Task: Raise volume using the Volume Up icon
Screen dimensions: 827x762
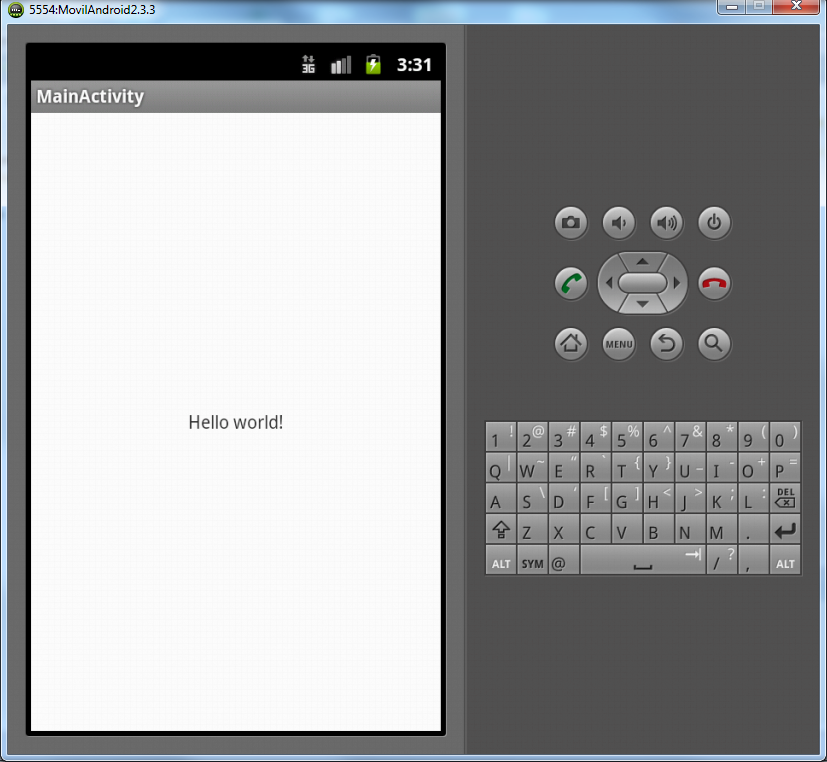Action: point(666,223)
